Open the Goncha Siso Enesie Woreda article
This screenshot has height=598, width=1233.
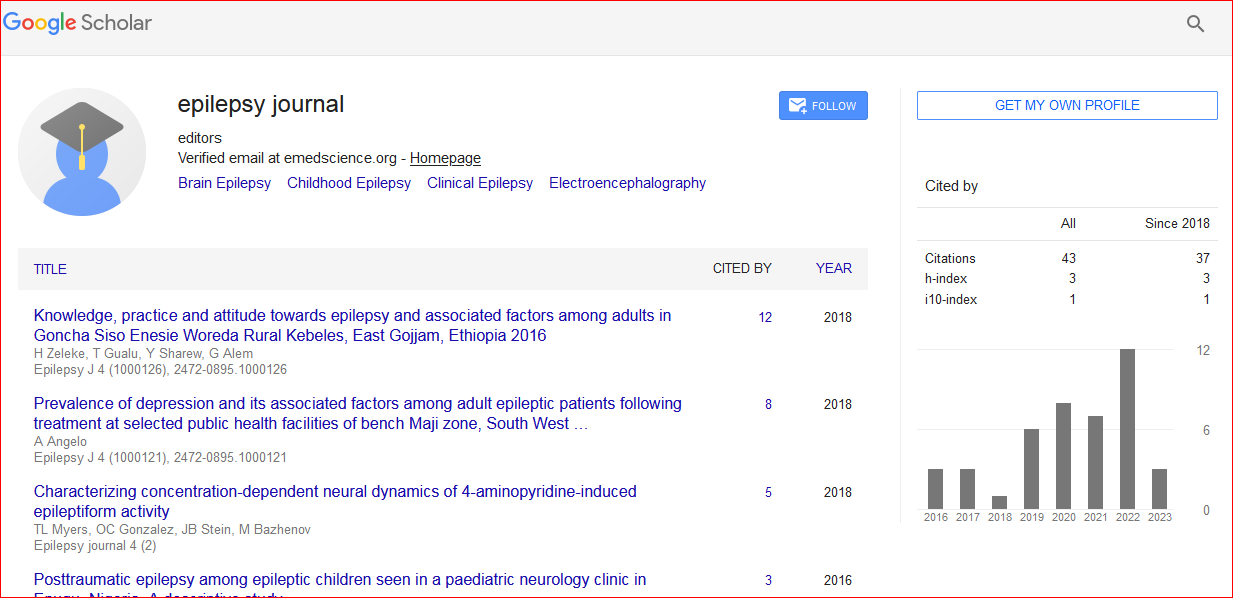coord(352,325)
